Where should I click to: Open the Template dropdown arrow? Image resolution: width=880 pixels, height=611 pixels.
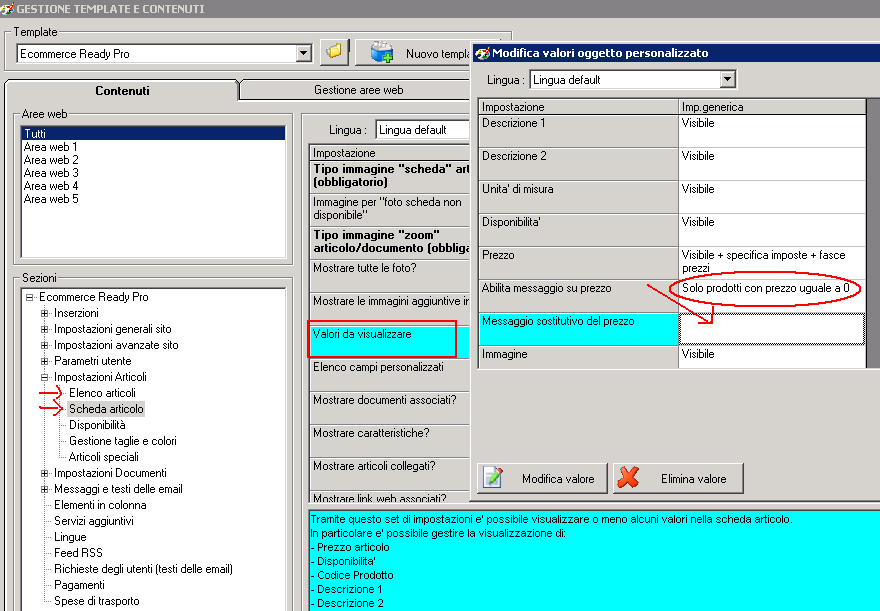point(304,53)
